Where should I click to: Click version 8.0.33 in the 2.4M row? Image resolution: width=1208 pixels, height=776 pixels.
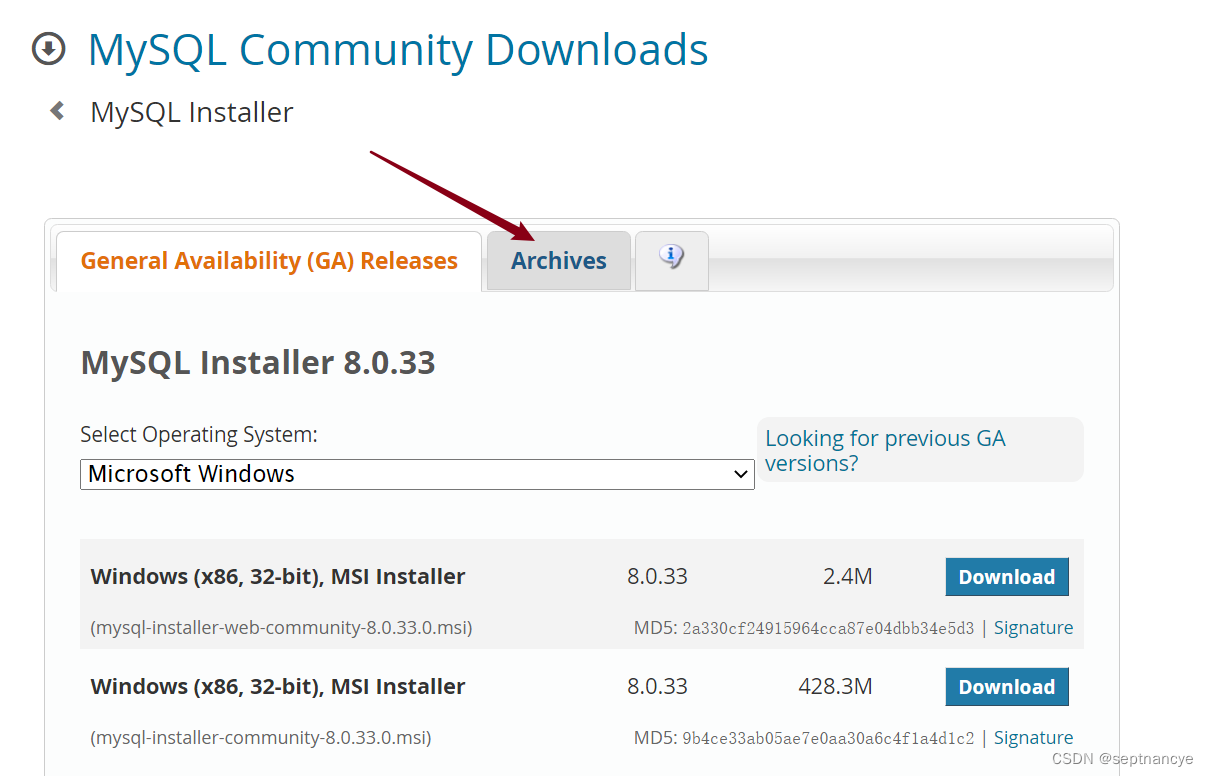pos(657,577)
